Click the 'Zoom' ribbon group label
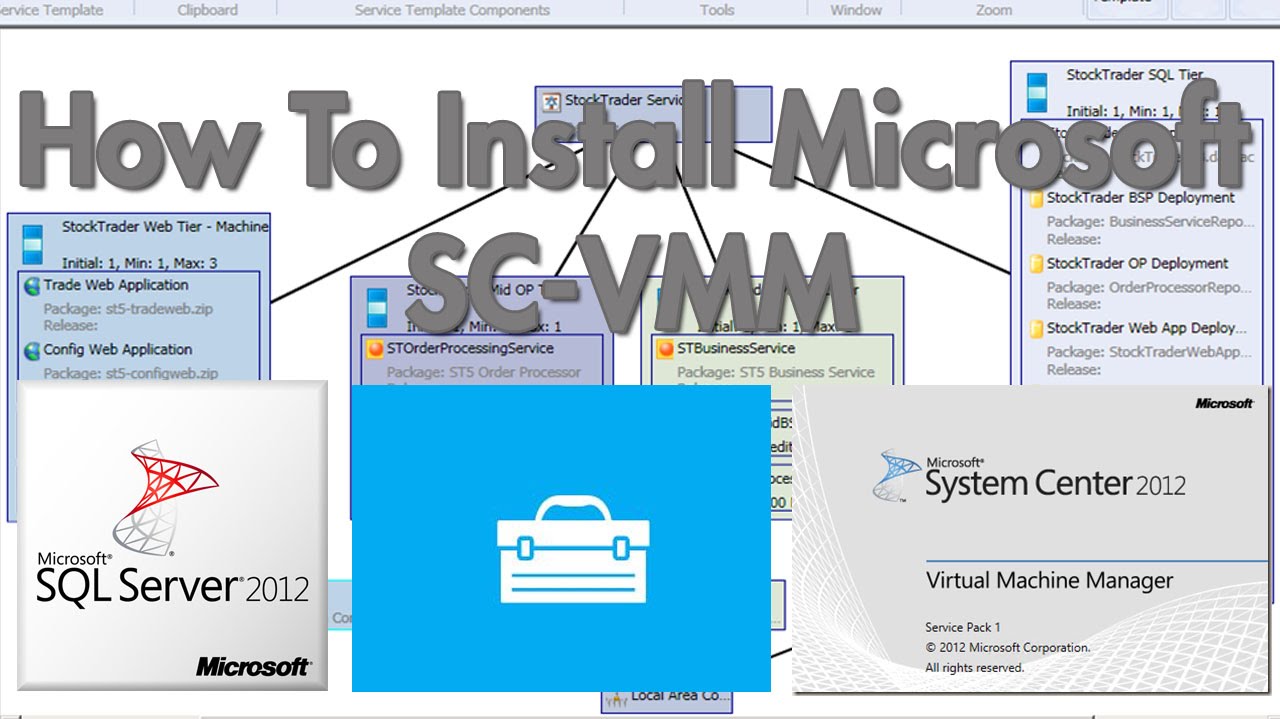The width and height of the screenshot is (1280, 719). (994, 10)
